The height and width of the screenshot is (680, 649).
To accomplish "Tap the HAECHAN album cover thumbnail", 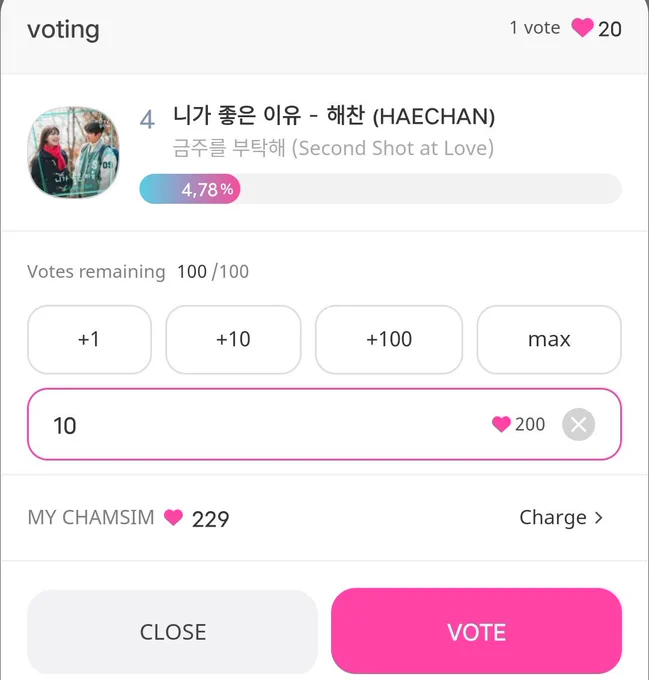I will click(x=73, y=153).
